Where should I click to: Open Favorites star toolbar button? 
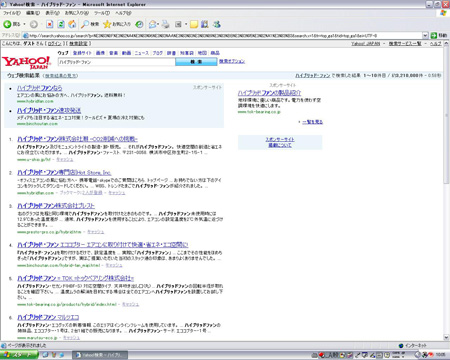click(117, 24)
